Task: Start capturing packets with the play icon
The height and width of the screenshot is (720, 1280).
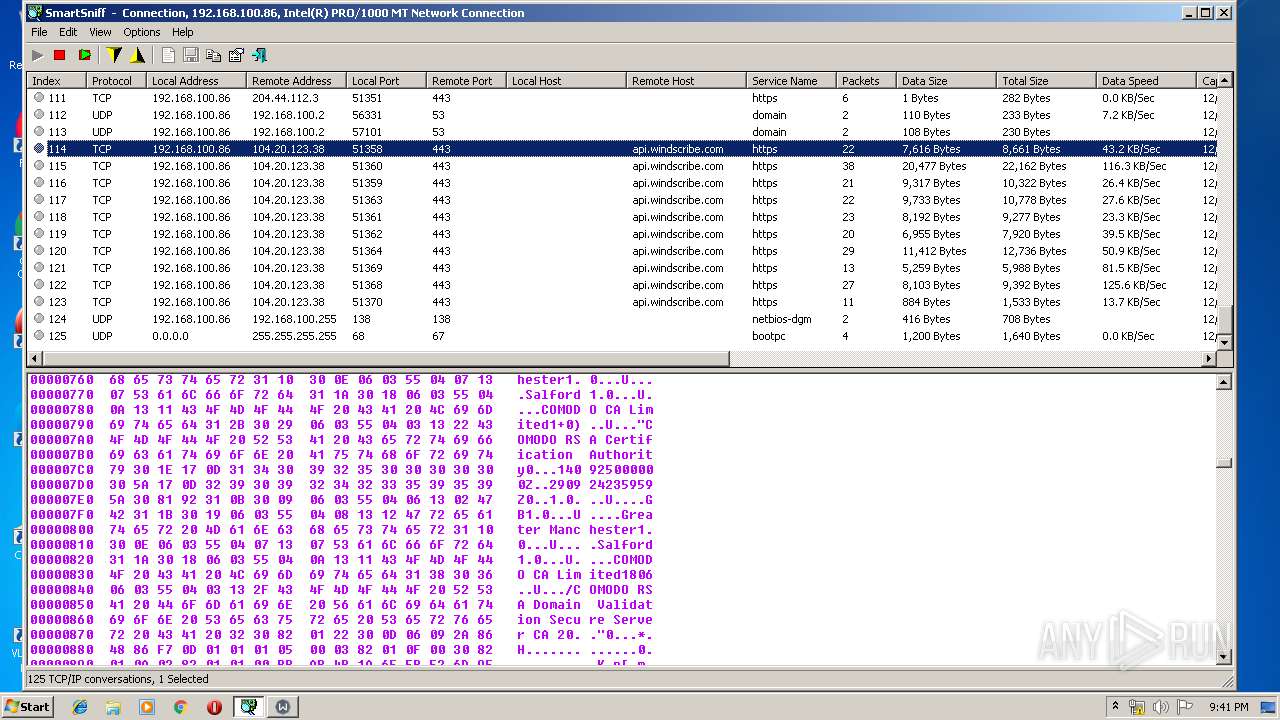Action: pos(38,55)
